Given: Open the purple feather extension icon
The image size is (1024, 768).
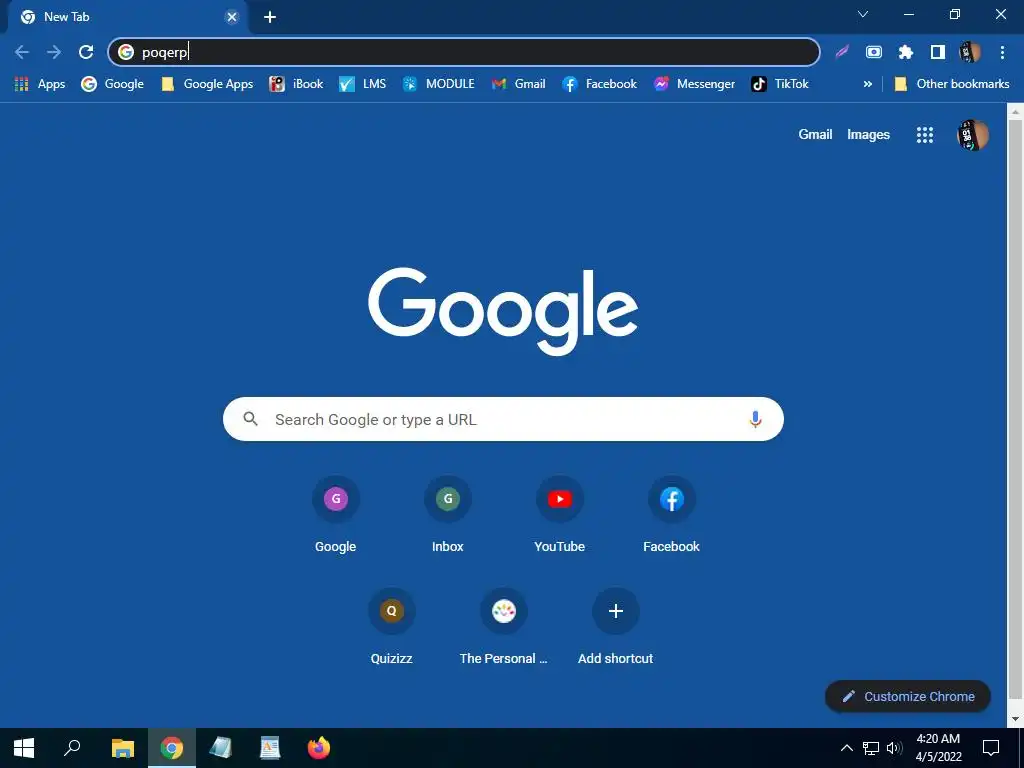Looking at the screenshot, I should click(x=842, y=52).
